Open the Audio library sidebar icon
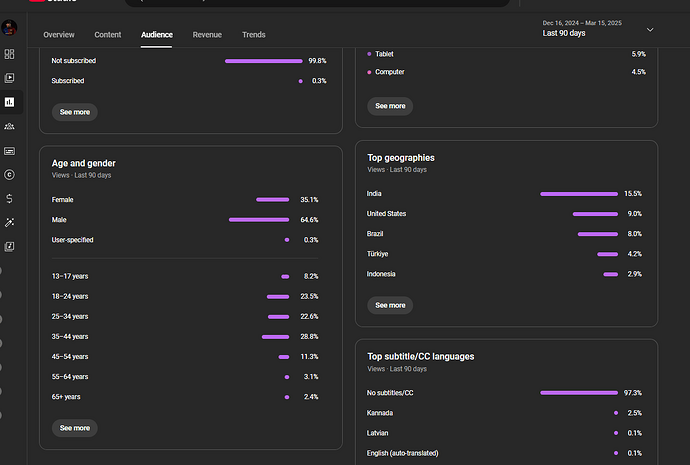This screenshot has width=690, height=465. coord(9,247)
